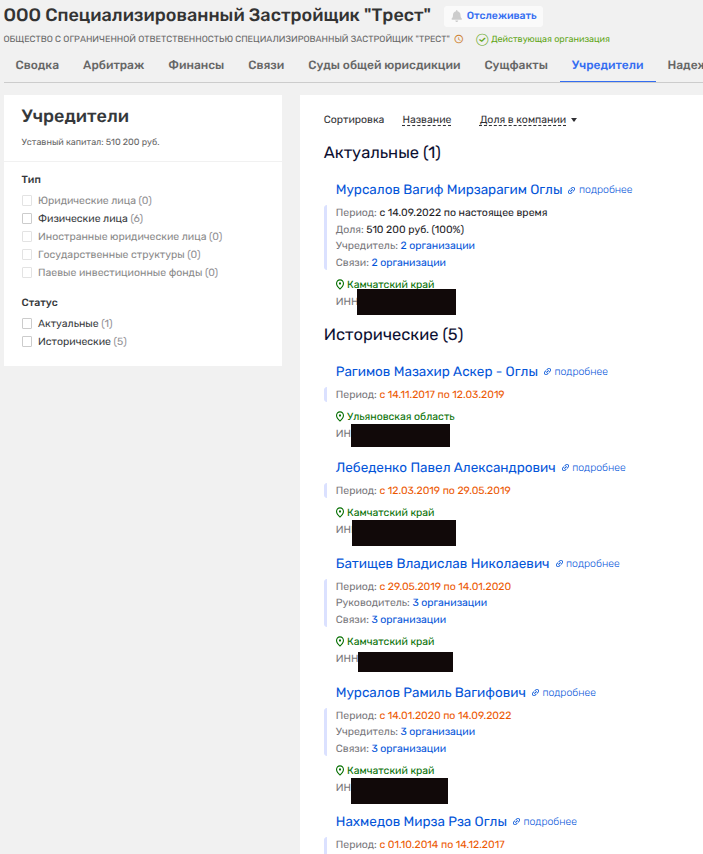703x854 pixels.
Task: Sort founders by Название
Action: [426, 120]
